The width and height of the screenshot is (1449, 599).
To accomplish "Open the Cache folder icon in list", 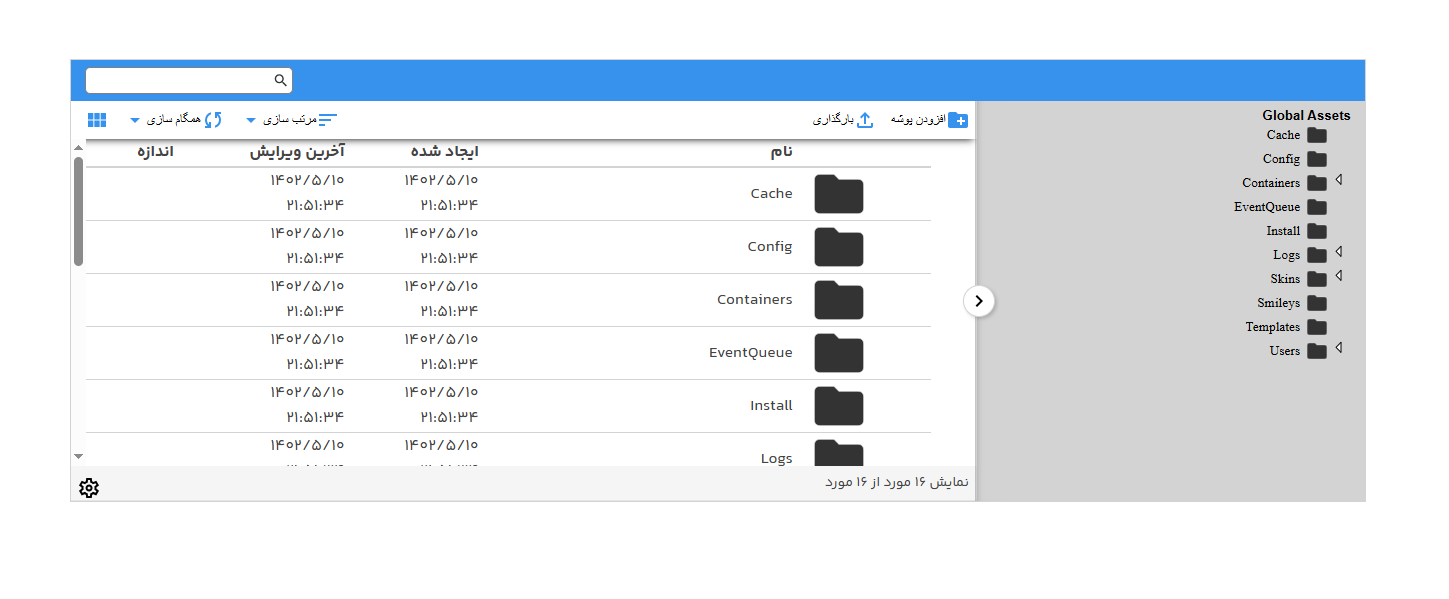I will (x=838, y=194).
